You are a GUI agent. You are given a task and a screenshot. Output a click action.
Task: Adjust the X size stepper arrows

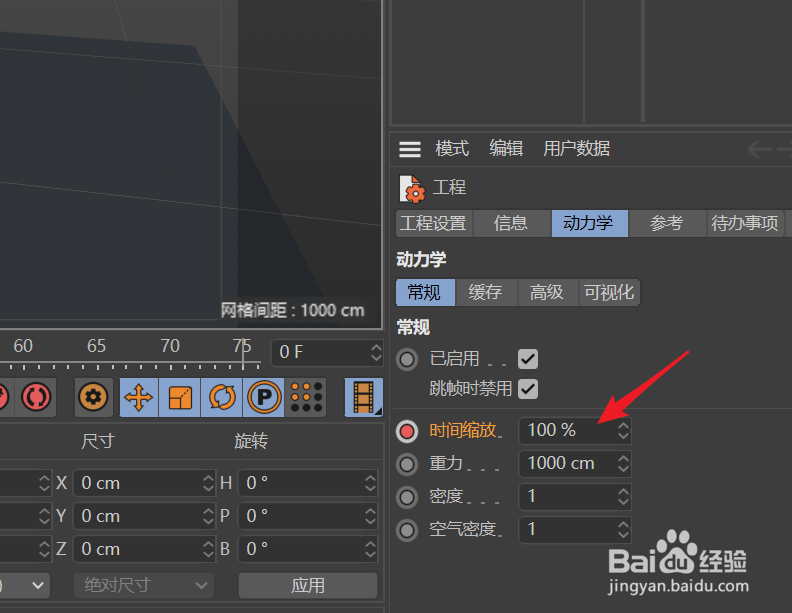pyautogui.click(x=208, y=483)
